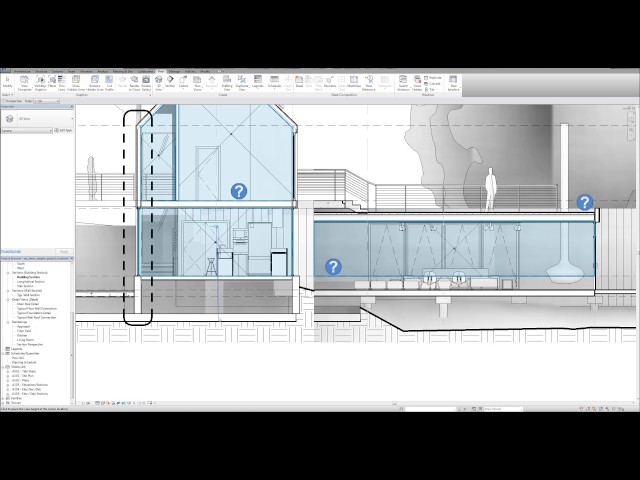
Task: Click Render in Cloud icon
Action: (134, 83)
